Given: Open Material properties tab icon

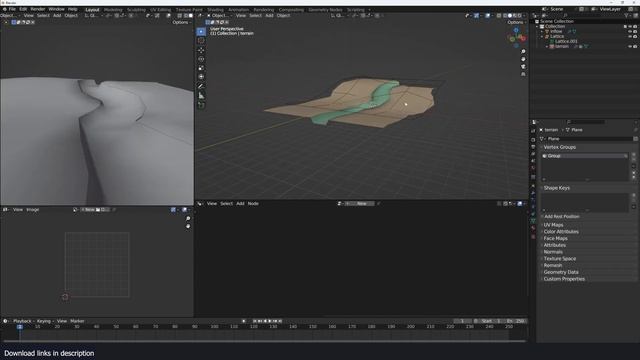Looking at the screenshot, I should coord(533,228).
